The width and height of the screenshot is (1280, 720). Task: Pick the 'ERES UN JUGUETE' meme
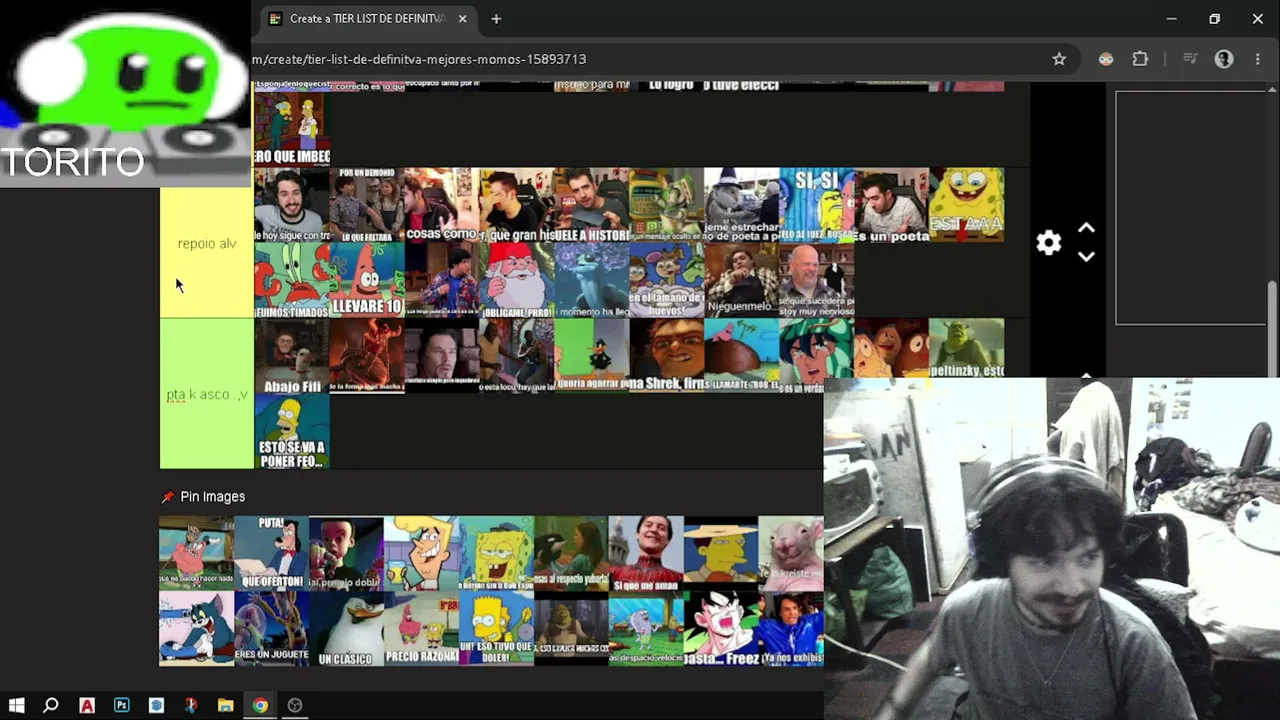(x=272, y=628)
